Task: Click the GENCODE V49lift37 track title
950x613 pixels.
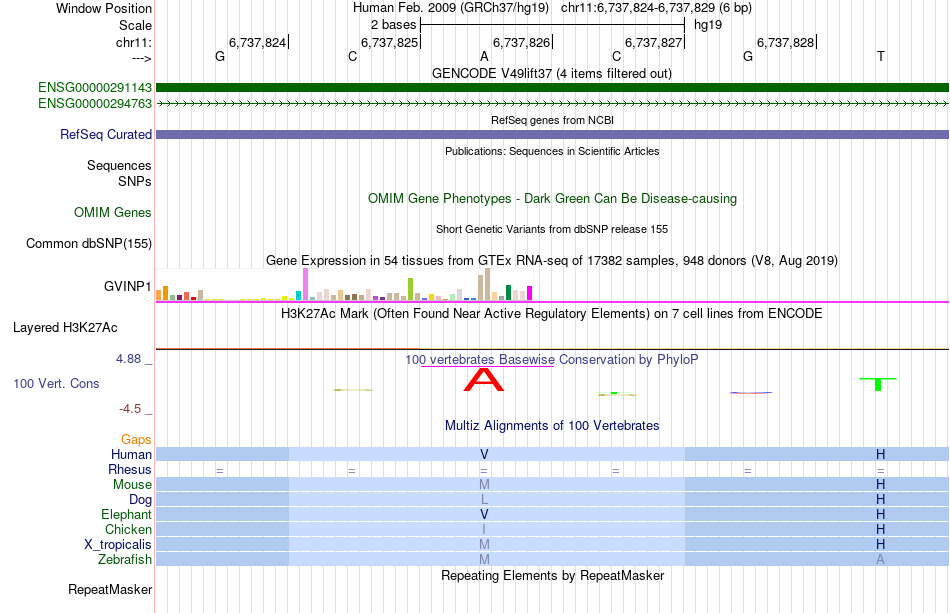Action: [552, 73]
